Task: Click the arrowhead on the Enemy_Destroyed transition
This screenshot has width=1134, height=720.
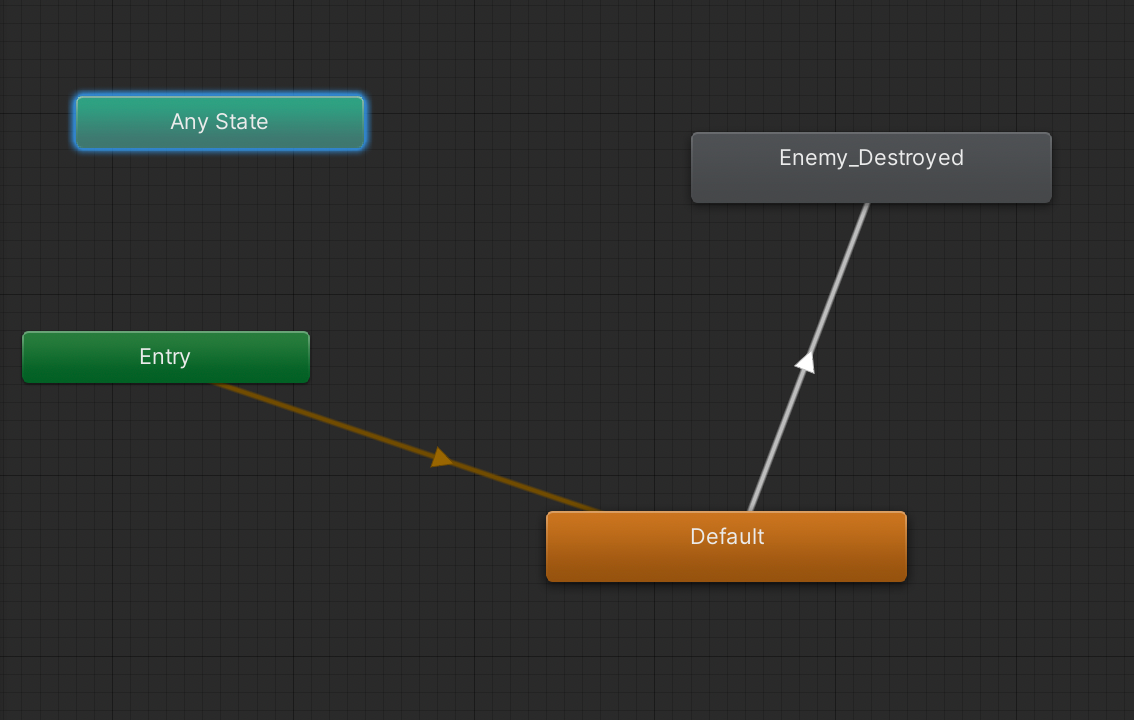Action: tap(805, 363)
